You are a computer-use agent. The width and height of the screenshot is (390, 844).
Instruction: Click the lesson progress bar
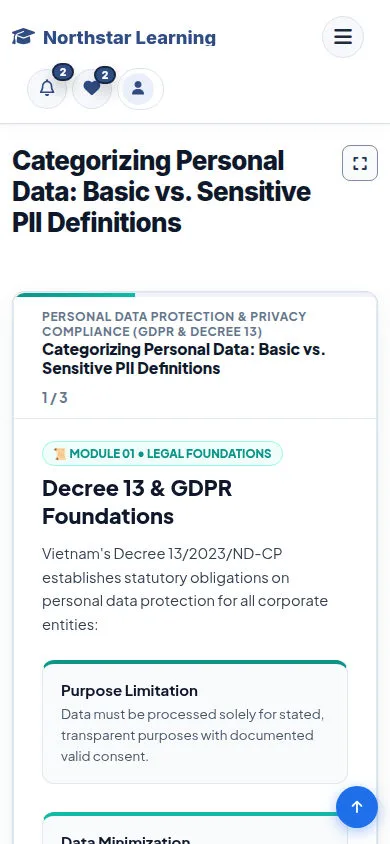point(195,294)
